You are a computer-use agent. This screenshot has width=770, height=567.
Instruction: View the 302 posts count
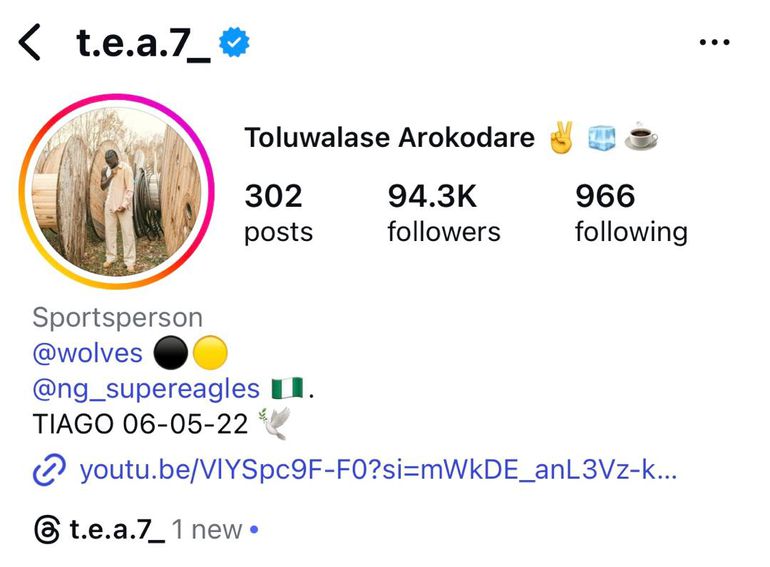(278, 212)
